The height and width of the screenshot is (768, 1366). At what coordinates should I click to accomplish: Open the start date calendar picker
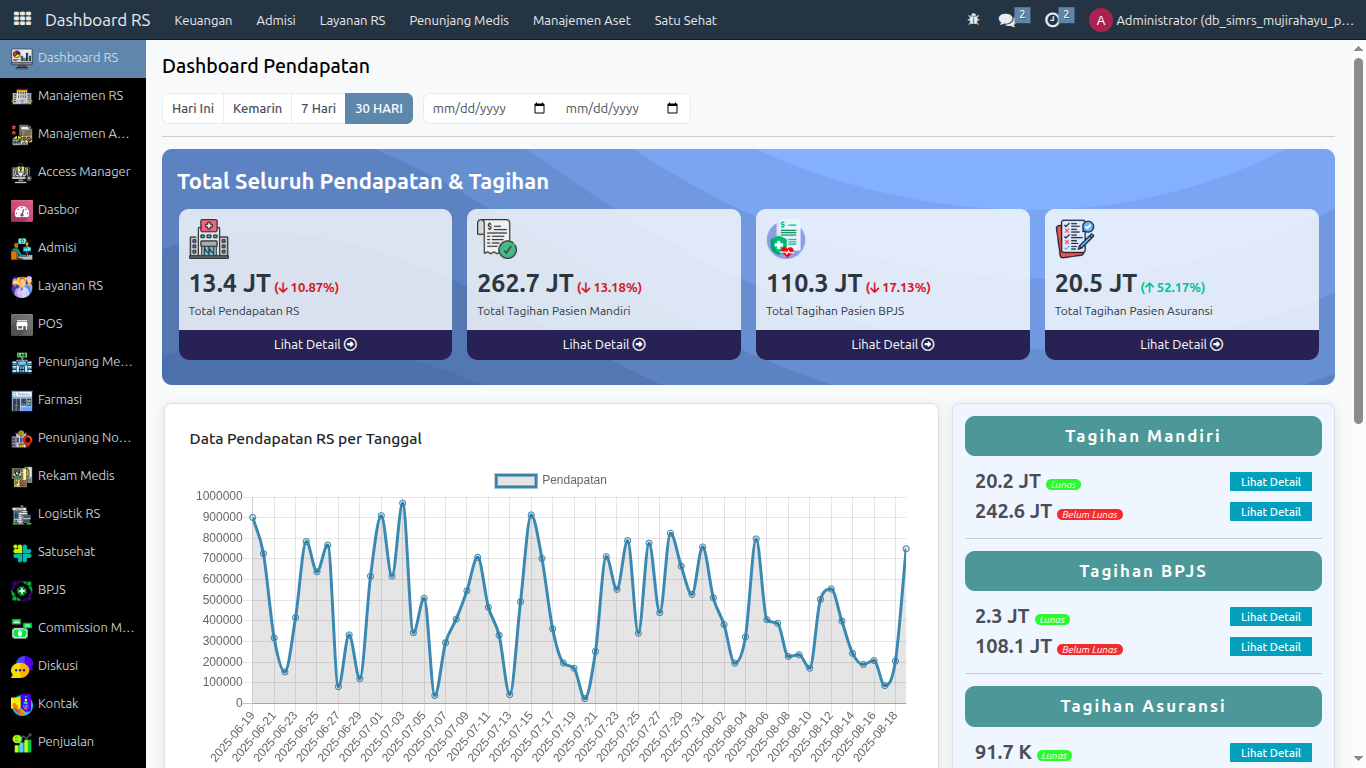[540, 109]
